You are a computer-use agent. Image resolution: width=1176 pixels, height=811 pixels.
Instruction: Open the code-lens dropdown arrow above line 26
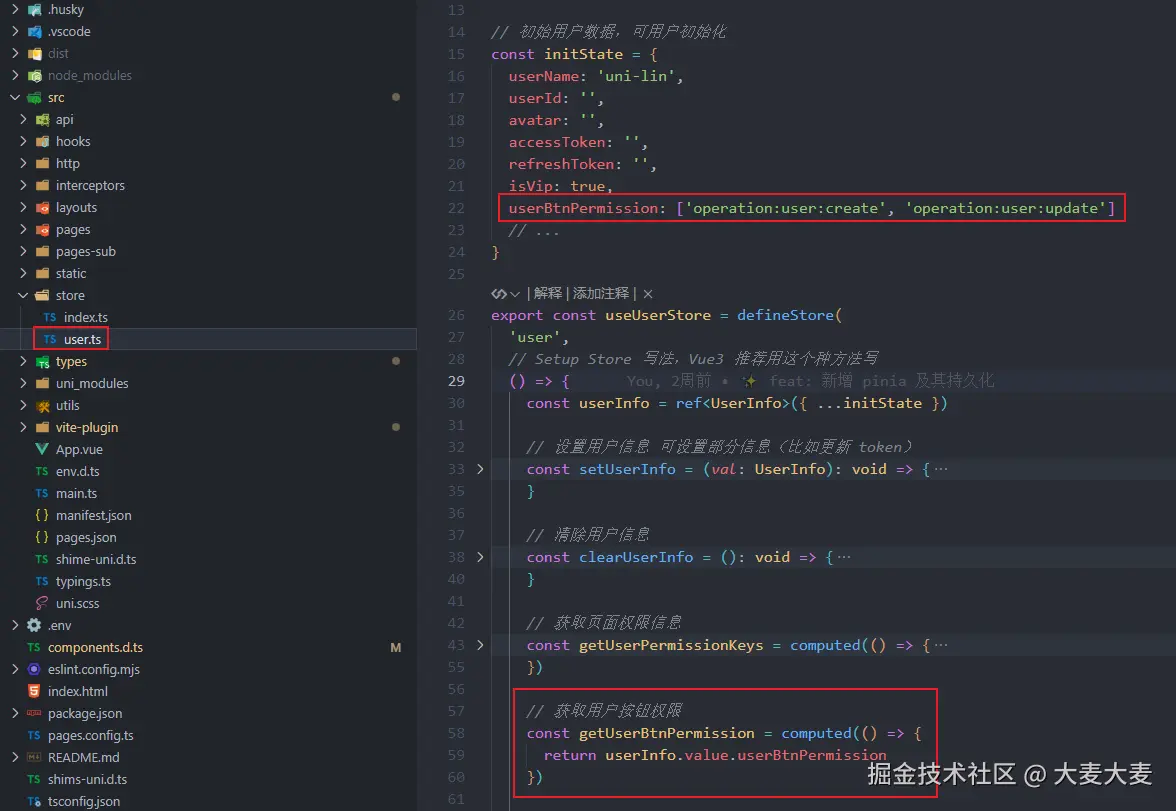point(514,294)
